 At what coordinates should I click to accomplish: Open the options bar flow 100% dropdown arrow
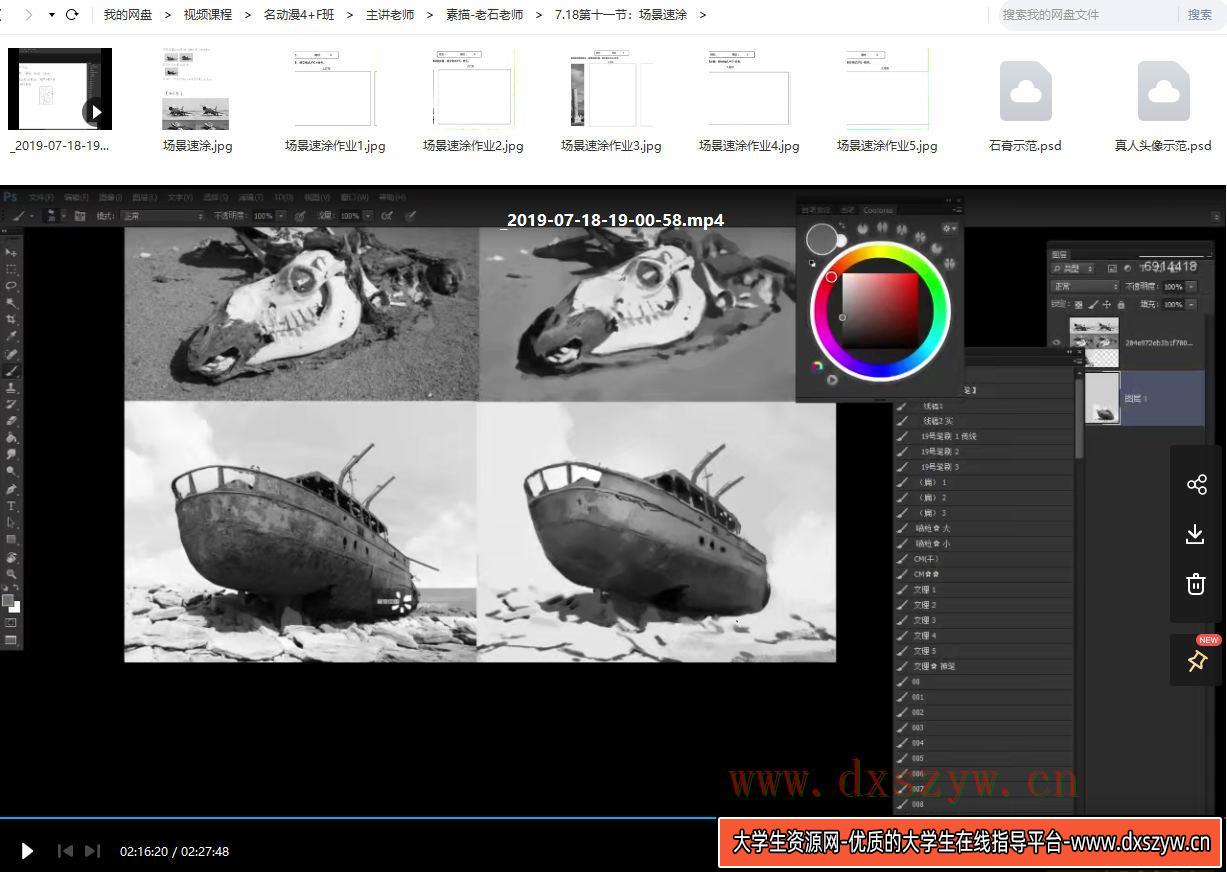(x=367, y=216)
